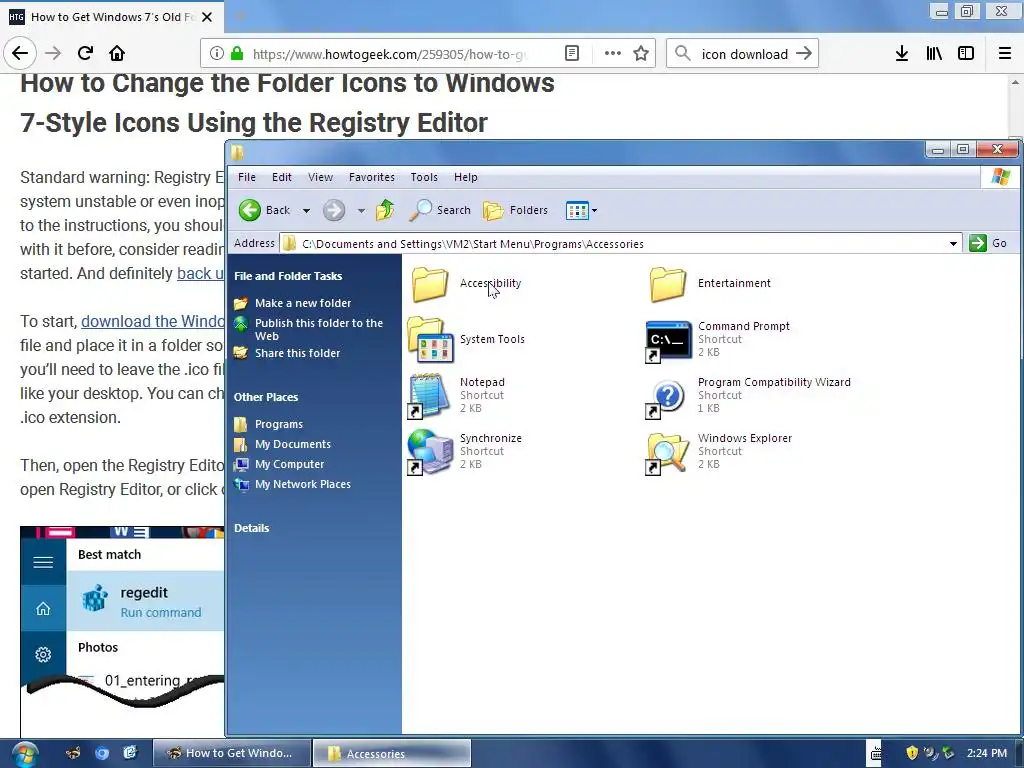Collapse the Other Places section
This screenshot has height=768, width=1024.
[266, 397]
